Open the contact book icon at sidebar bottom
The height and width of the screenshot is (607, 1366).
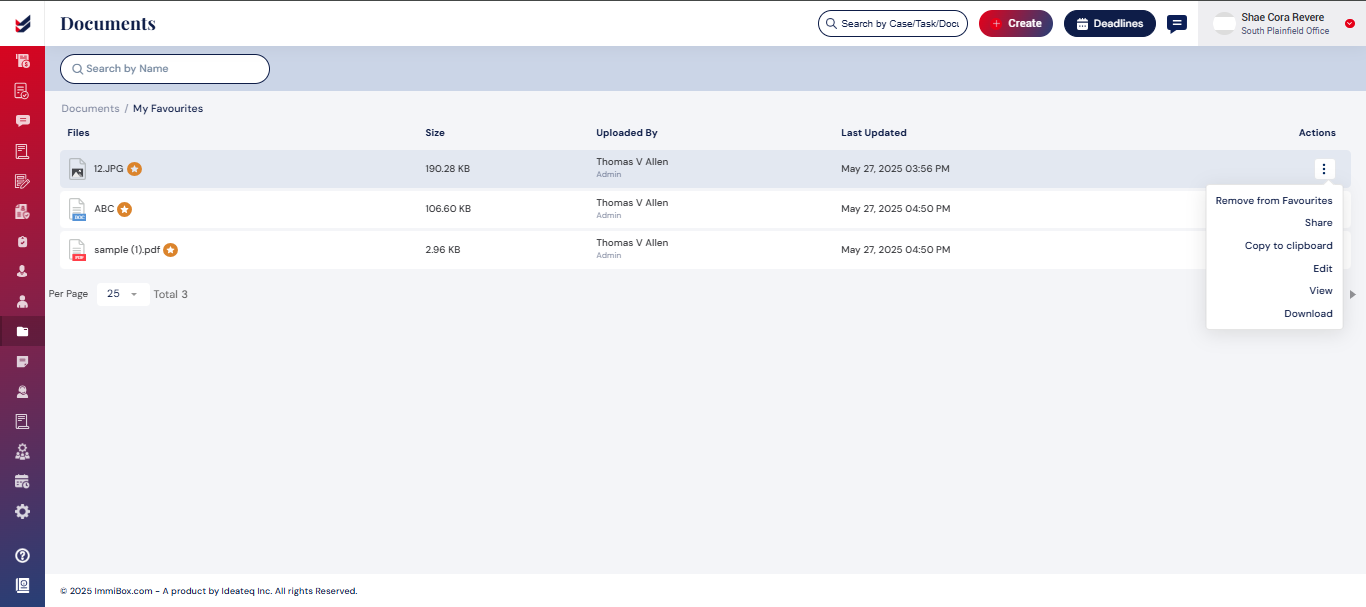coord(22,585)
